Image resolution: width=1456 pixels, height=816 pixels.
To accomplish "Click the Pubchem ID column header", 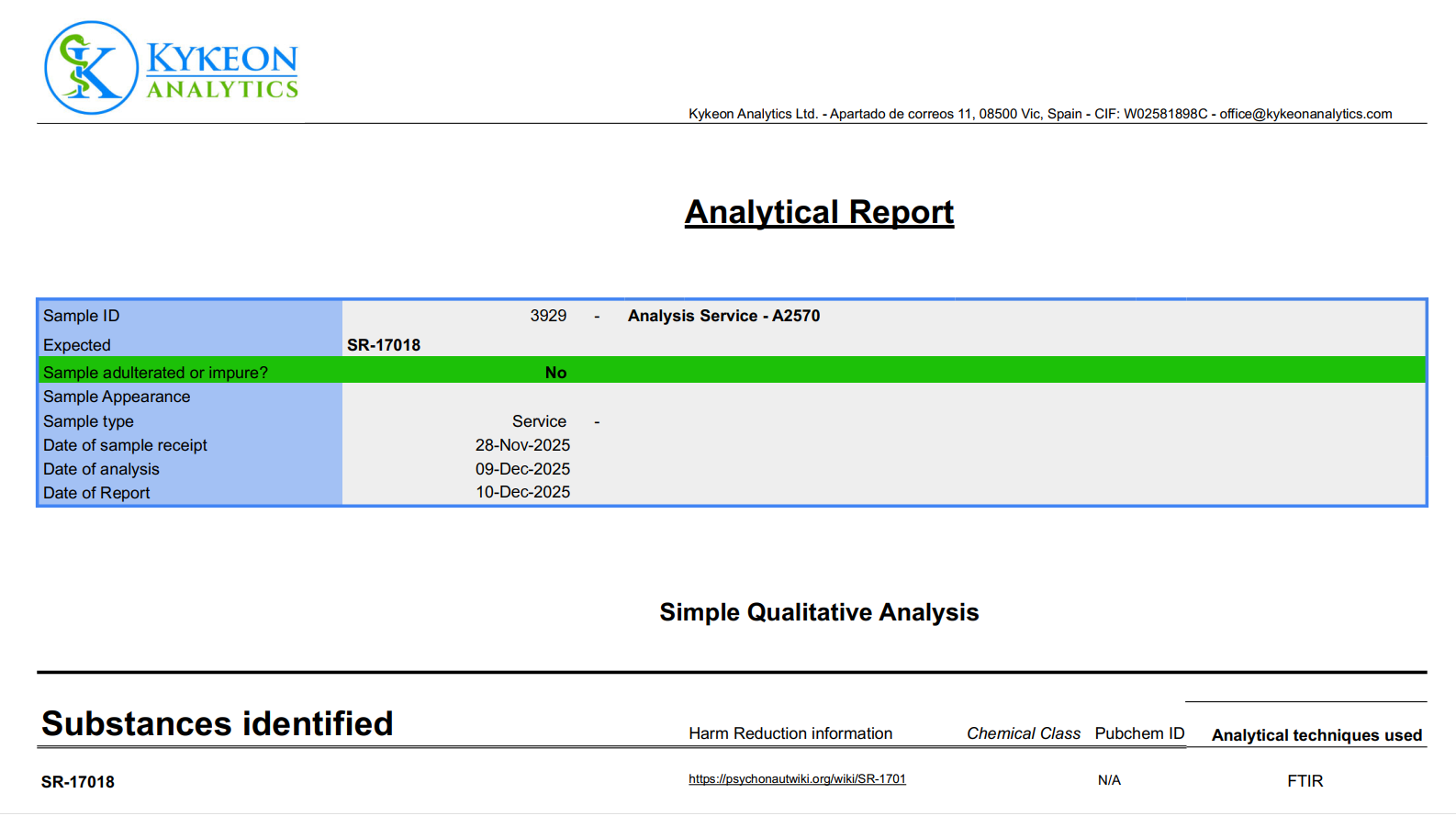I will coord(1139,733).
